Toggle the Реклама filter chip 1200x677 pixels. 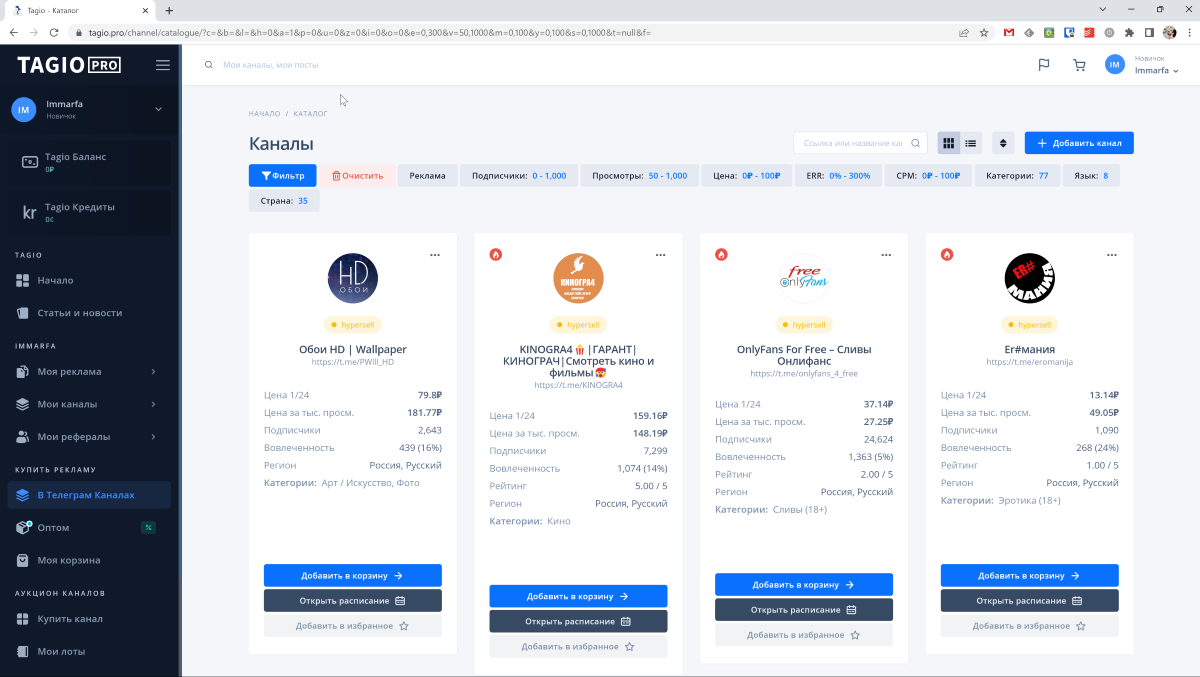pos(427,175)
